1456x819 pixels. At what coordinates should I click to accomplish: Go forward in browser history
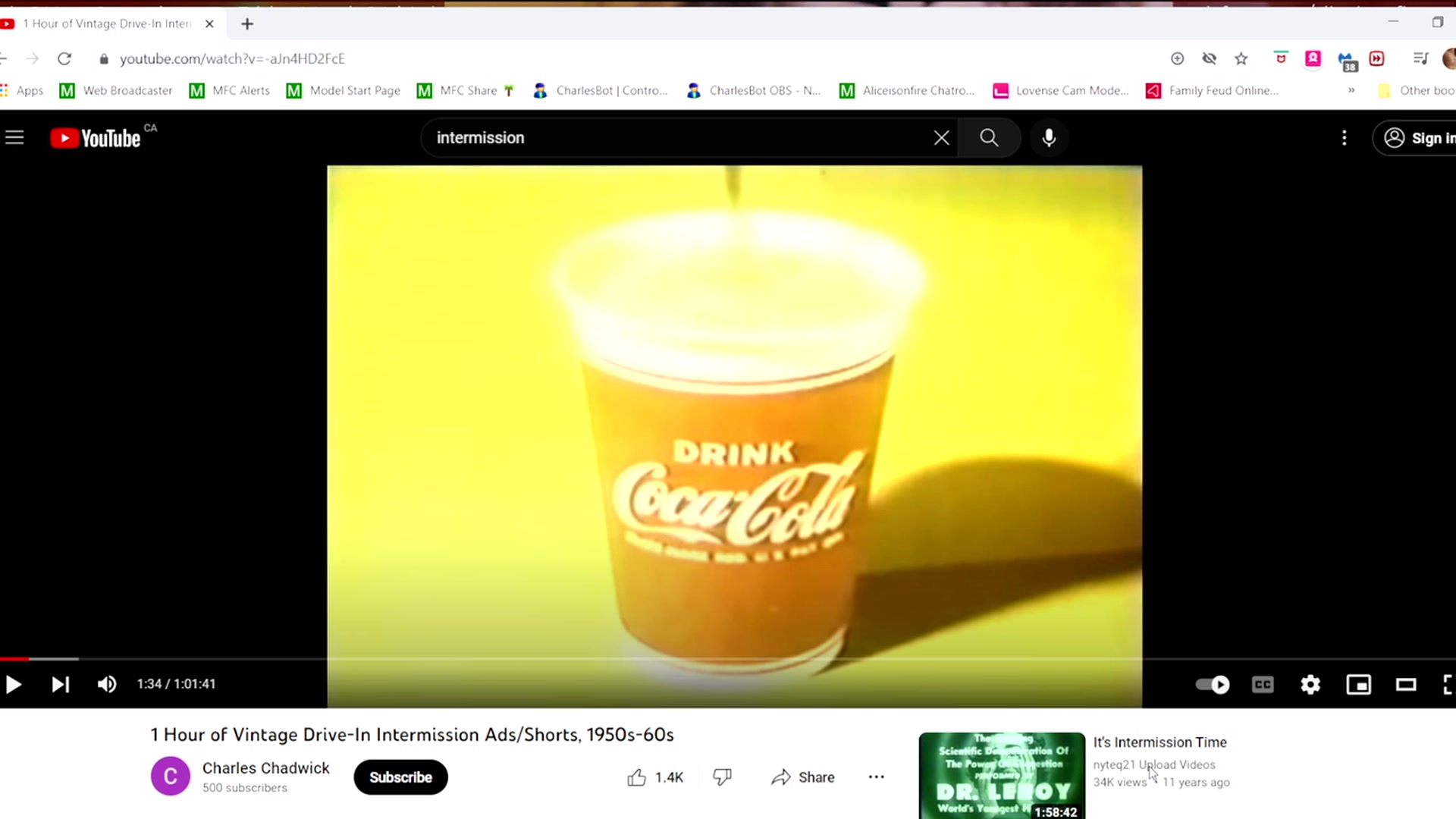click(x=33, y=58)
